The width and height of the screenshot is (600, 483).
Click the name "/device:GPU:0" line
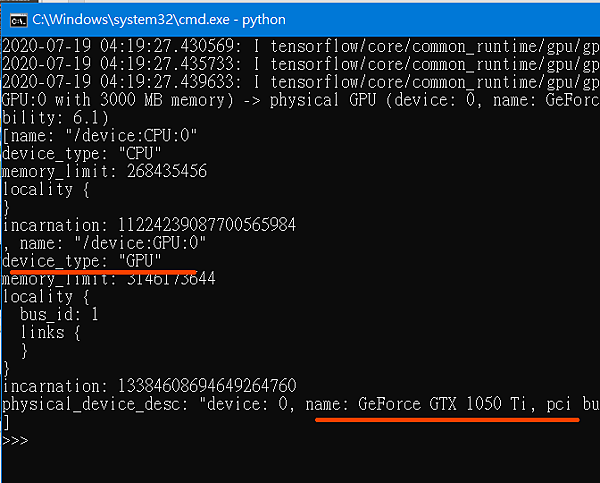point(104,243)
